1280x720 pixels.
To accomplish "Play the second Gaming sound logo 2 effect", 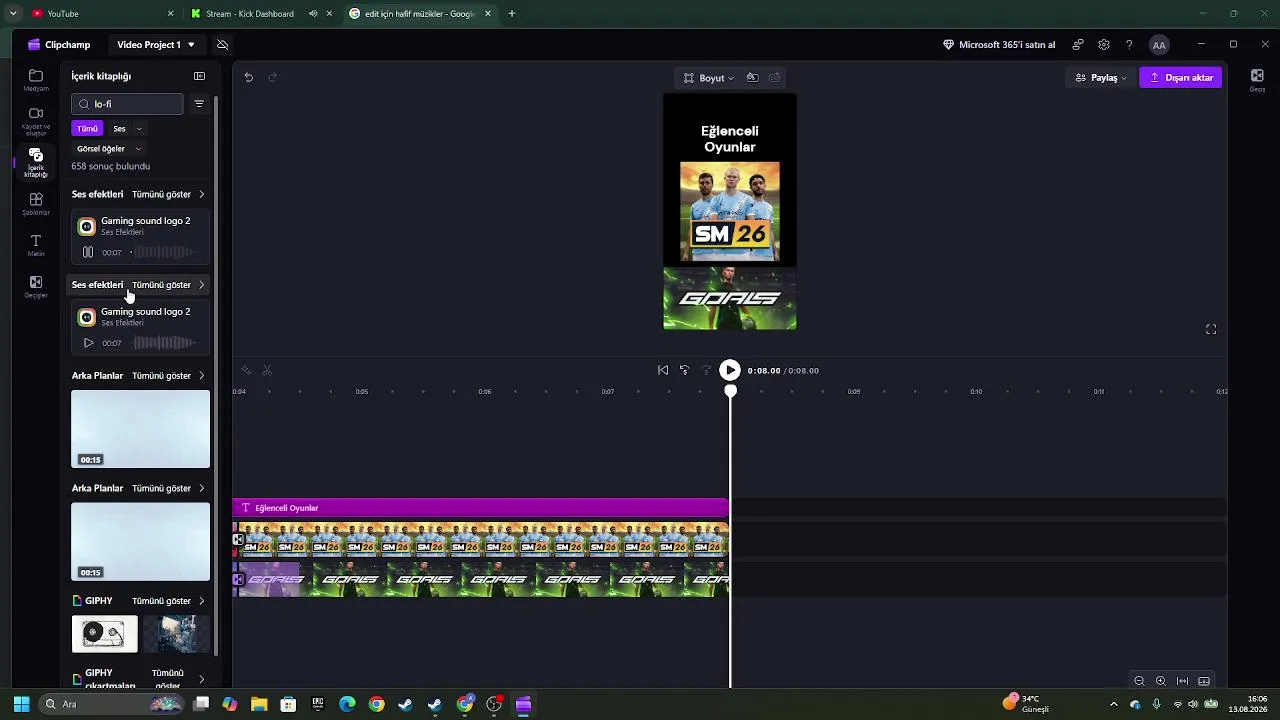I will 88,343.
